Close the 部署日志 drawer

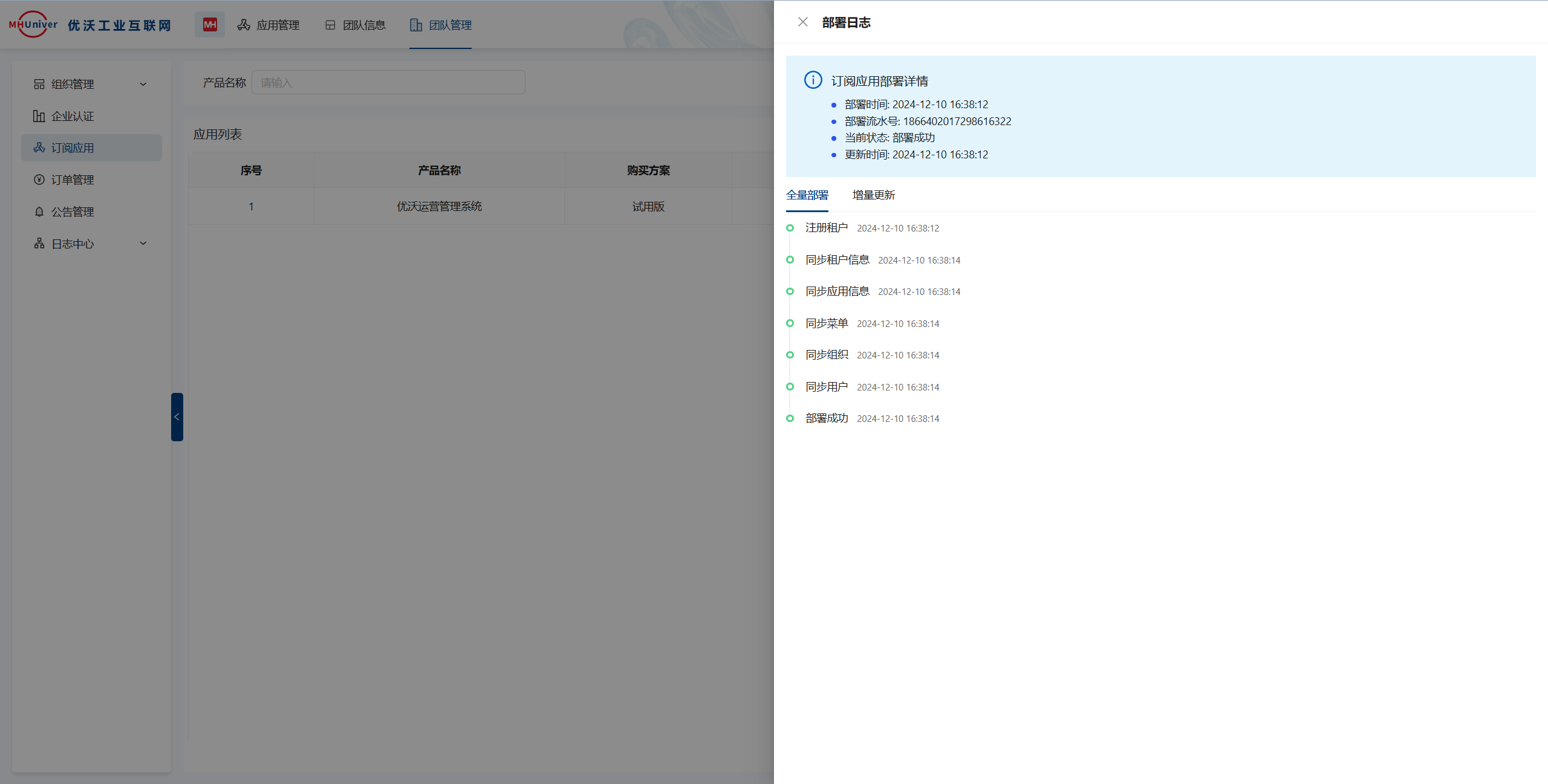802,22
